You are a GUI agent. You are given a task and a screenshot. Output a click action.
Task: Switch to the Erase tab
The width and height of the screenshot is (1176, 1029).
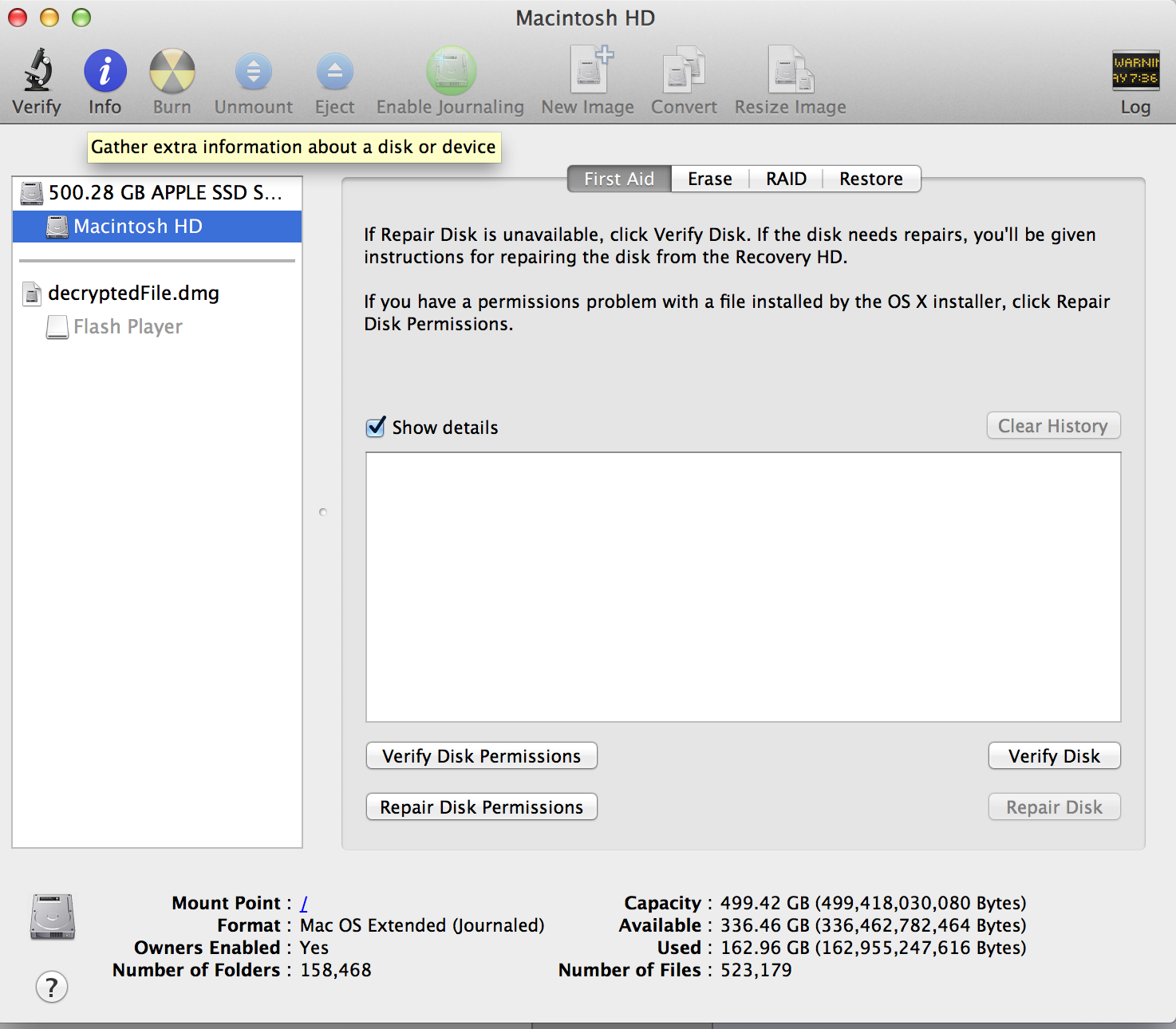click(710, 179)
